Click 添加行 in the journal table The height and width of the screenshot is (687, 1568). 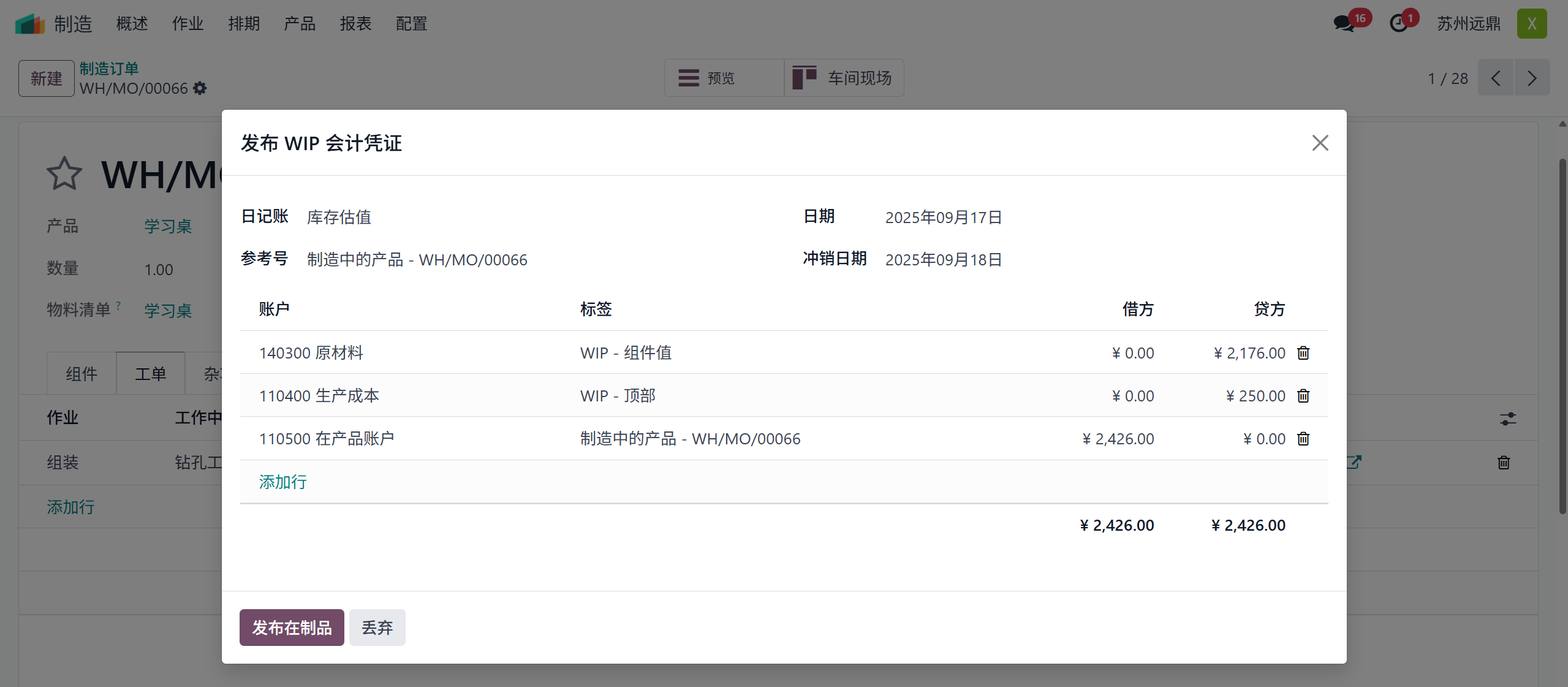[282, 482]
